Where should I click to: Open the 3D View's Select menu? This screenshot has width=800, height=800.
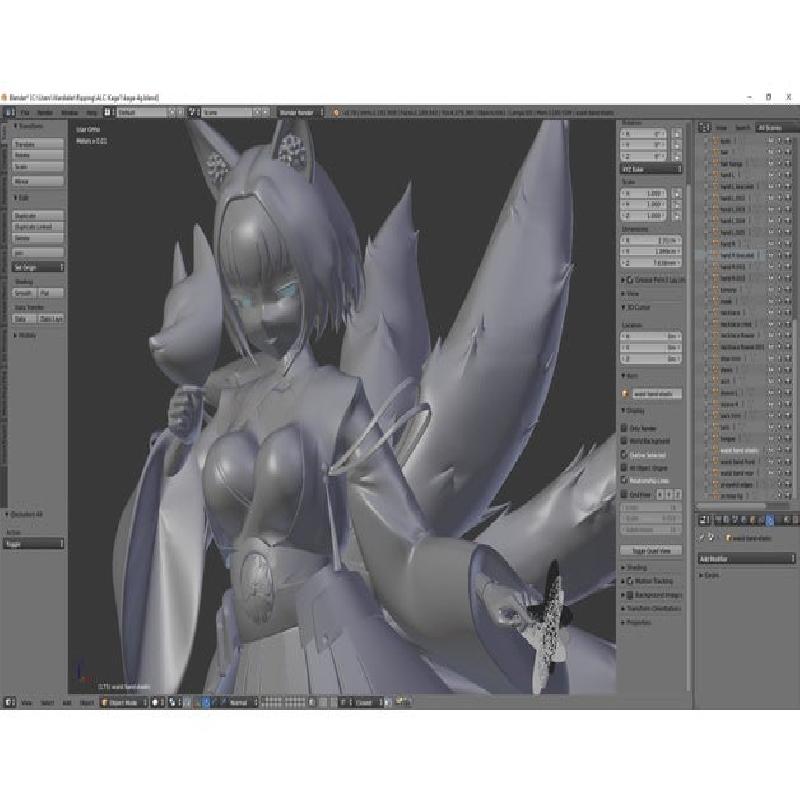tap(47, 703)
